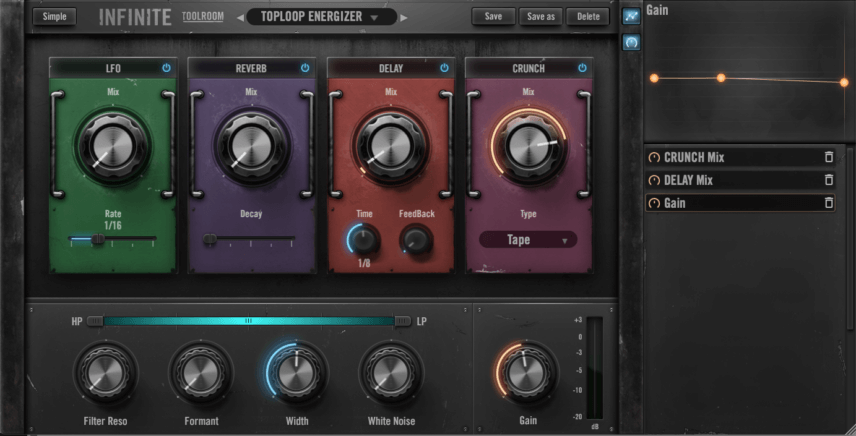Click the CRUNCH module title
856x436 pixels.
click(x=528, y=69)
